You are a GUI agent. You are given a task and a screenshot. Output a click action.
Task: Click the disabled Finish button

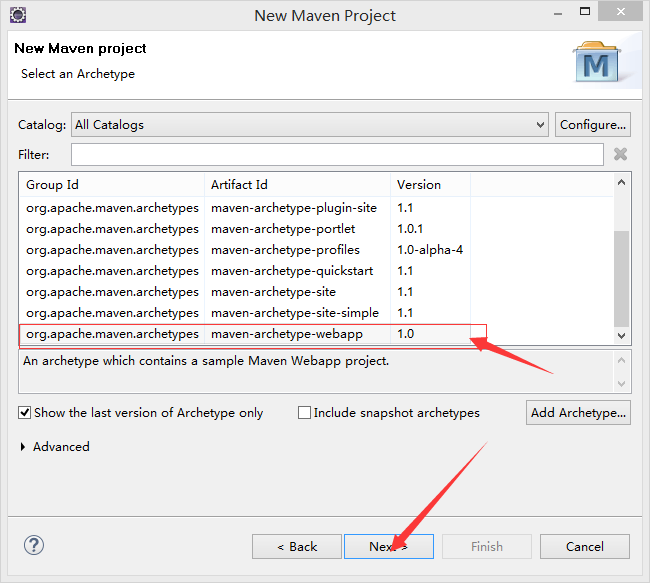pos(487,547)
